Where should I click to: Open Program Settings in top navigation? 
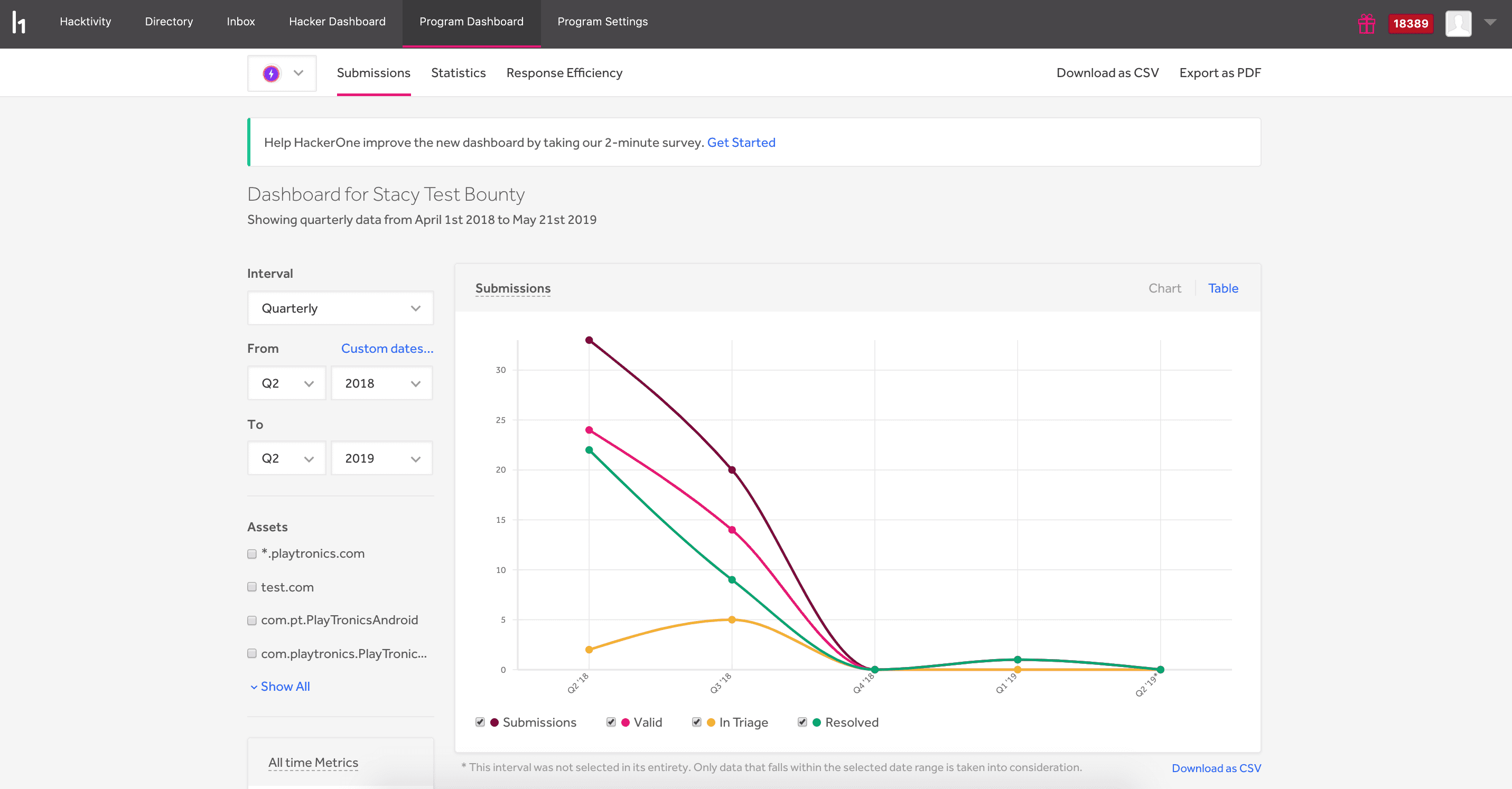pos(602,22)
